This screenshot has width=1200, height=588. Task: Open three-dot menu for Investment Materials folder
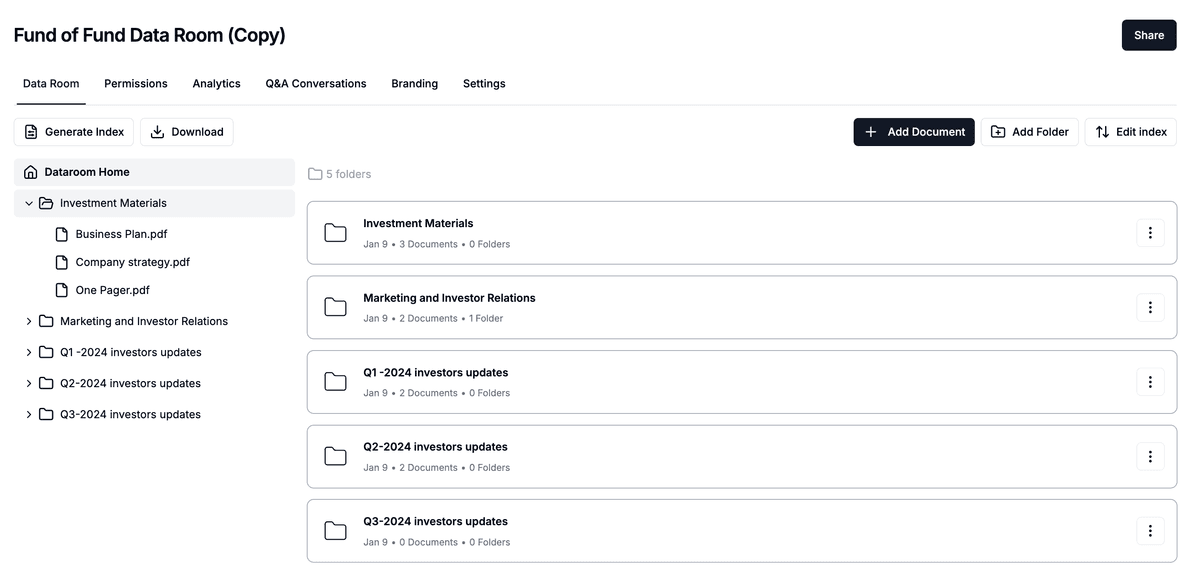click(1150, 233)
